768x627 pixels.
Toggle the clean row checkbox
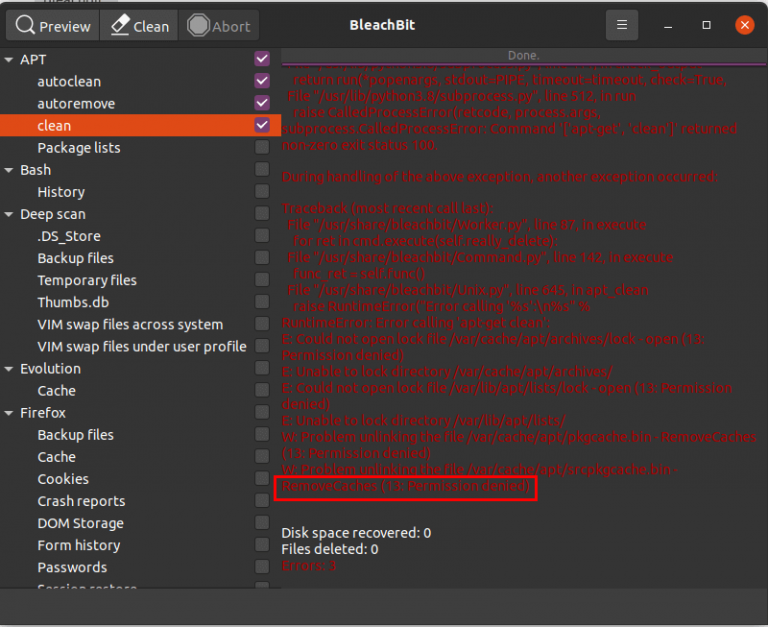tap(262, 125)
